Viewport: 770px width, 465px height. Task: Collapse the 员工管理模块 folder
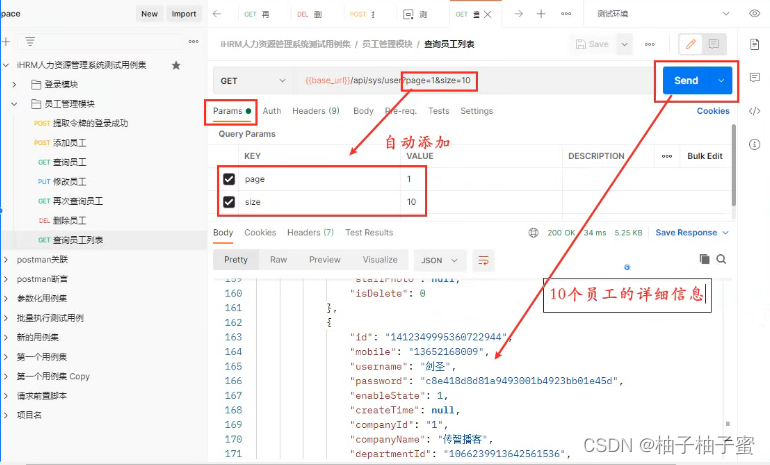pyautogui.click(x=14, y=104)
